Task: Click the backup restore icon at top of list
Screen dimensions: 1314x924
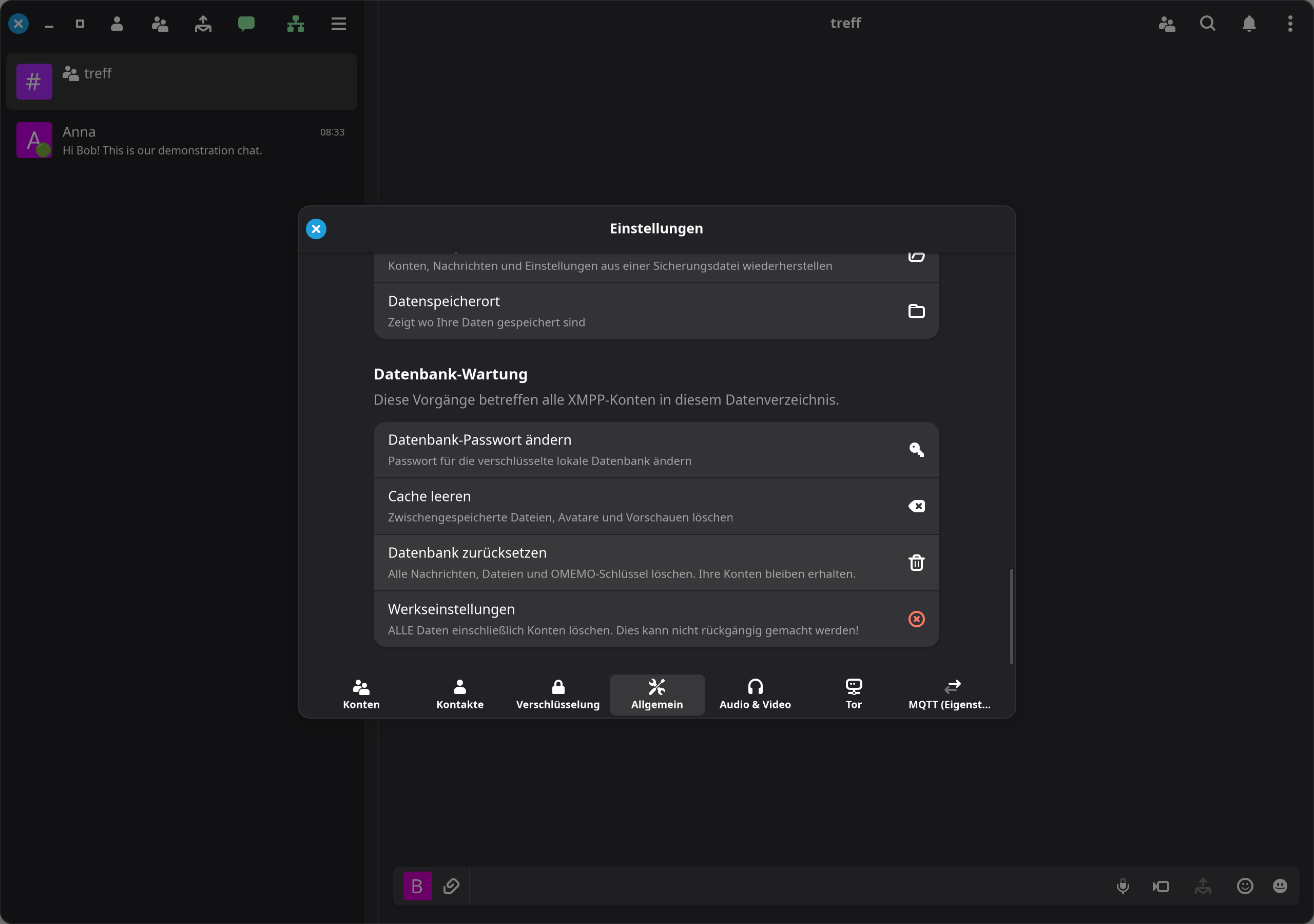Action: (x=916, y=257)
